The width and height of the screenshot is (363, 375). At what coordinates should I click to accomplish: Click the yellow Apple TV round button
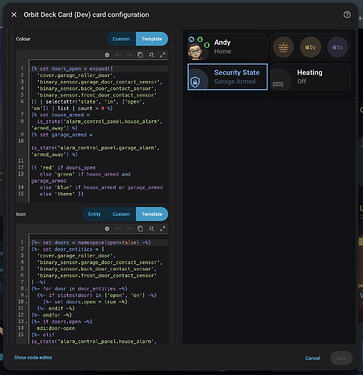click(310, 47)
